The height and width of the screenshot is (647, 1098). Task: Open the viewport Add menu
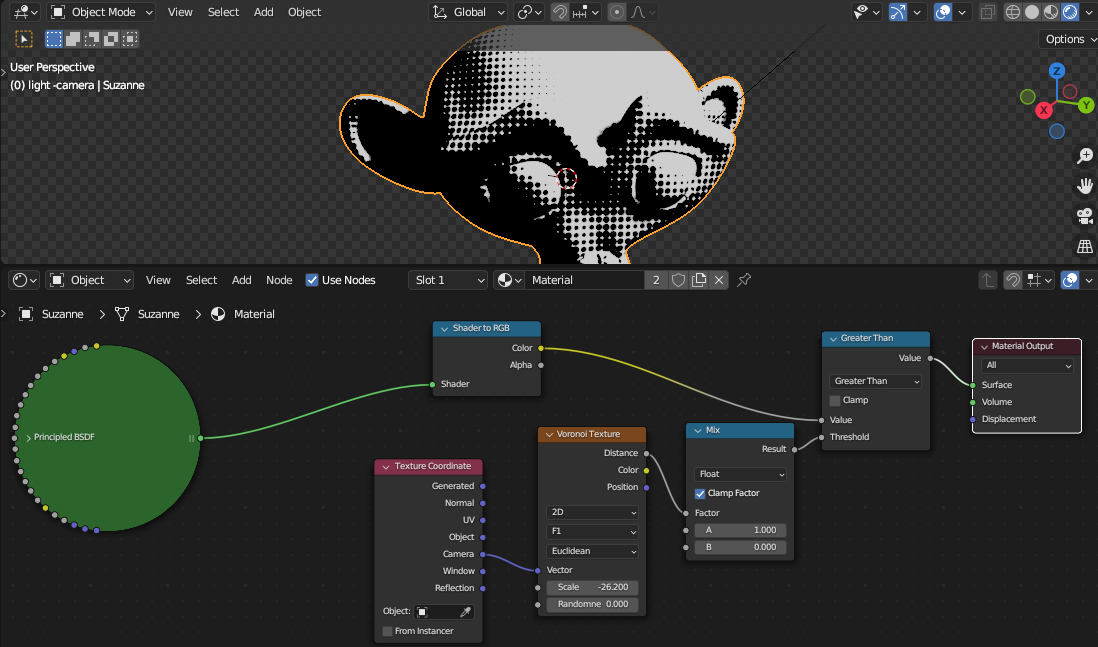click(x=263, y=12)
